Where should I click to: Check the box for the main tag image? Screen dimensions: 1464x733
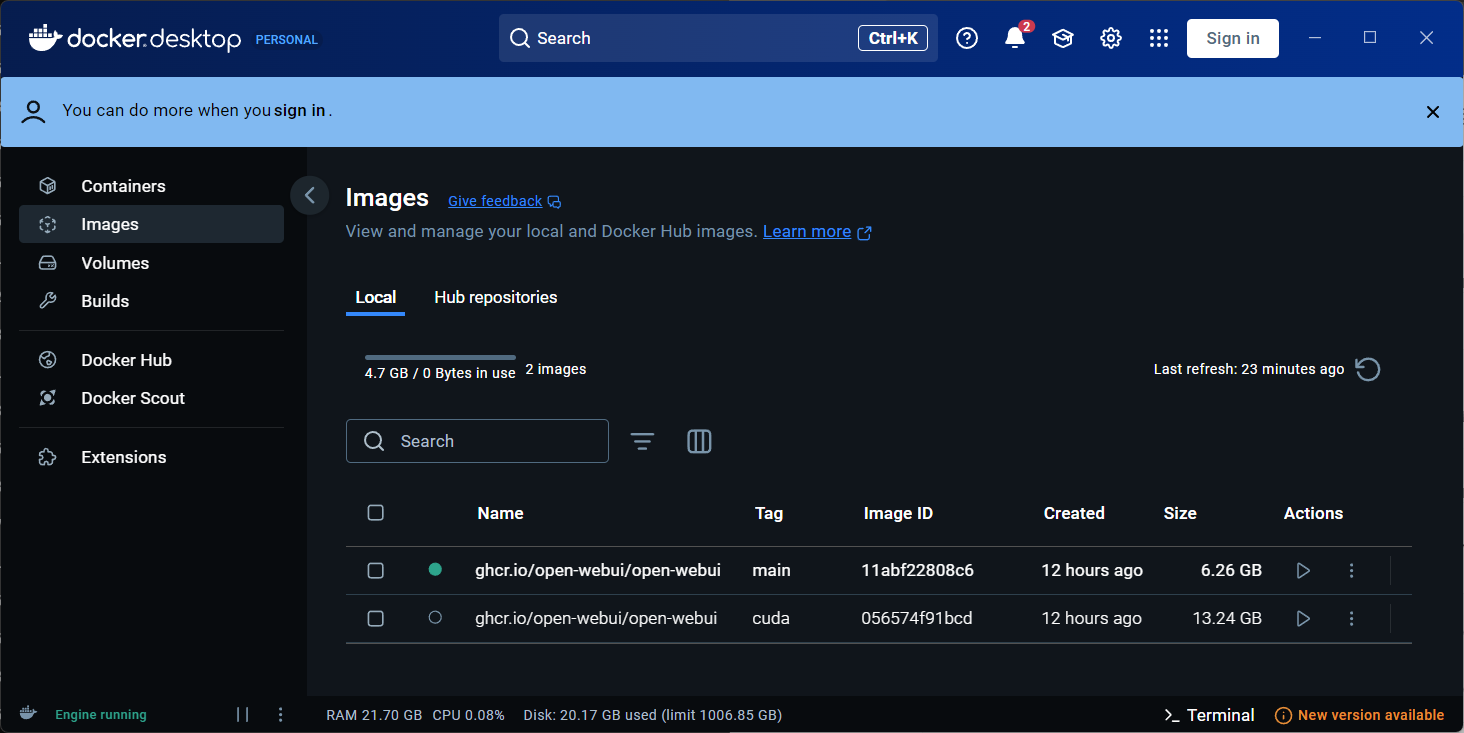click(x=376, y=570)
